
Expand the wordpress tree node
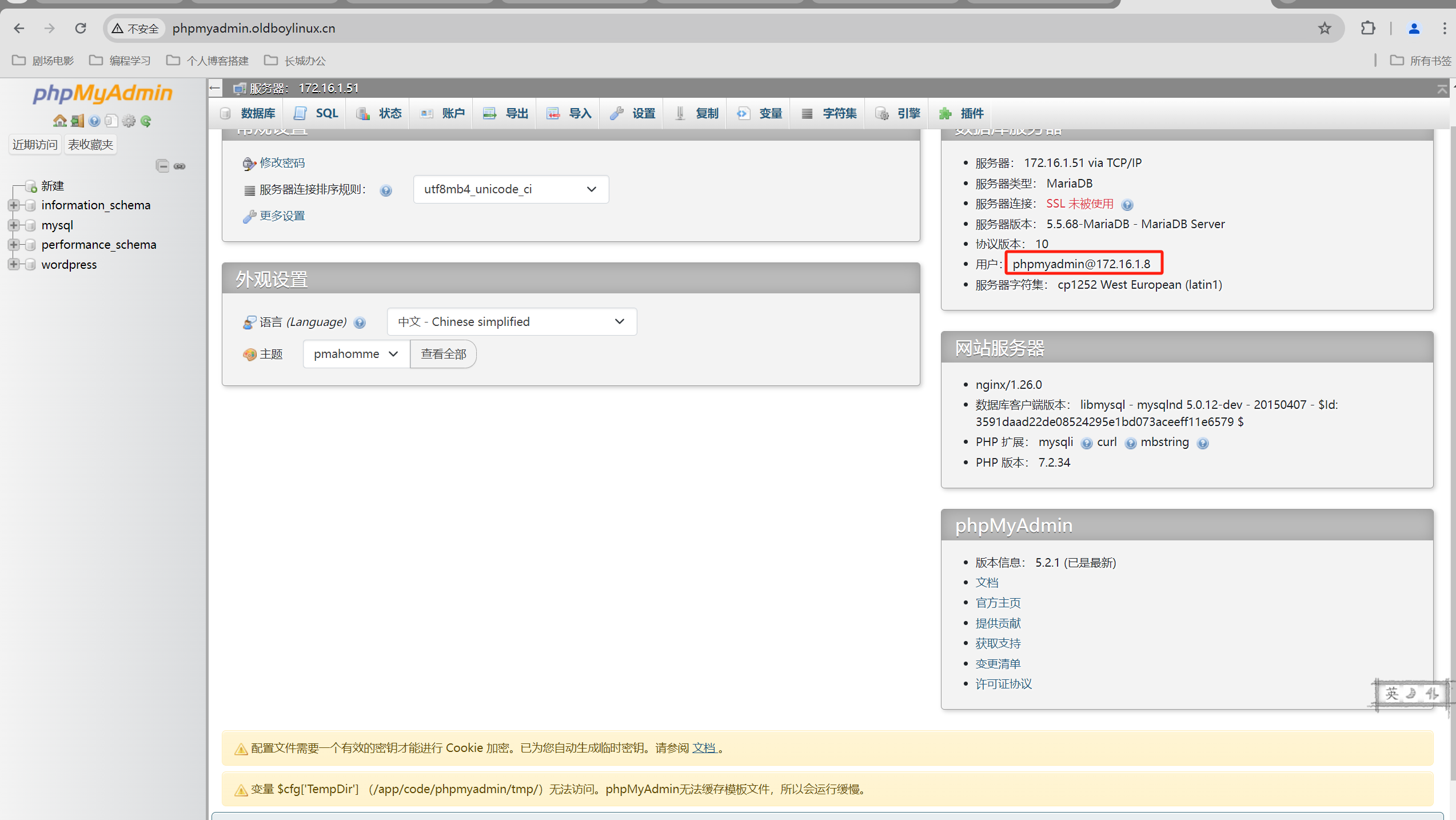coord(13,265)
